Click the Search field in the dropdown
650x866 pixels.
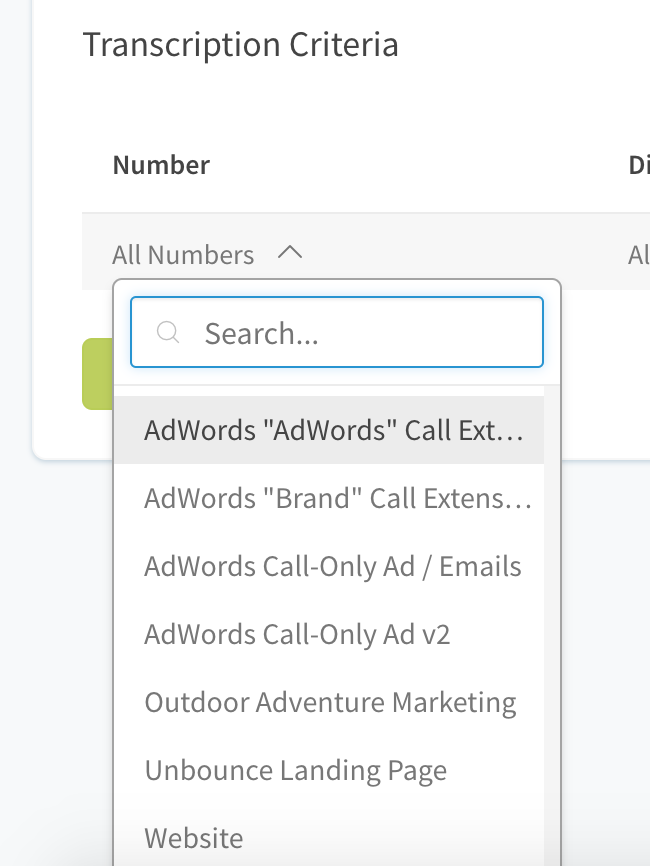337,332
